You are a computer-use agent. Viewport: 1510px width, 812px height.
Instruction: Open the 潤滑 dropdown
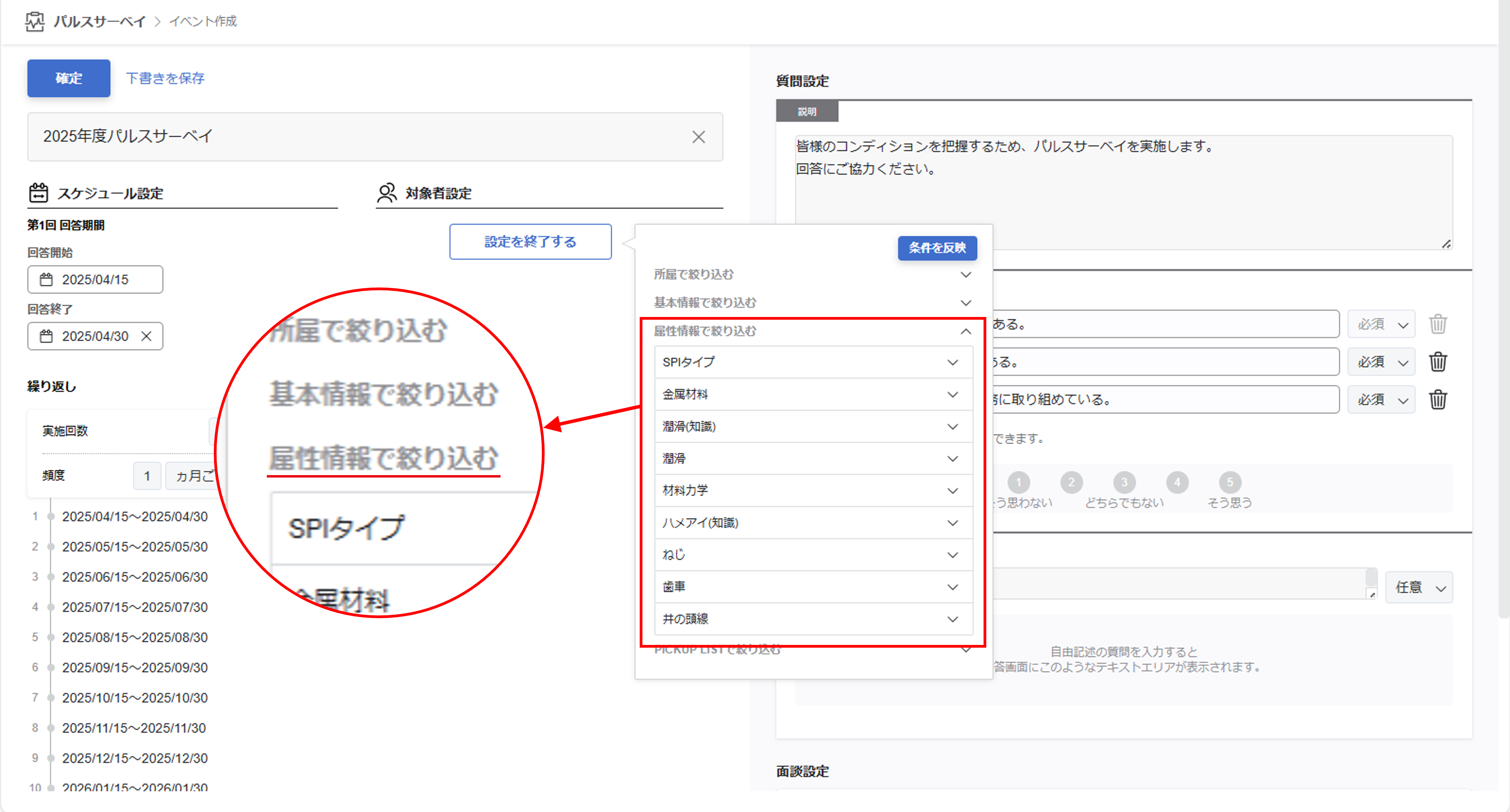pos(813,459)
